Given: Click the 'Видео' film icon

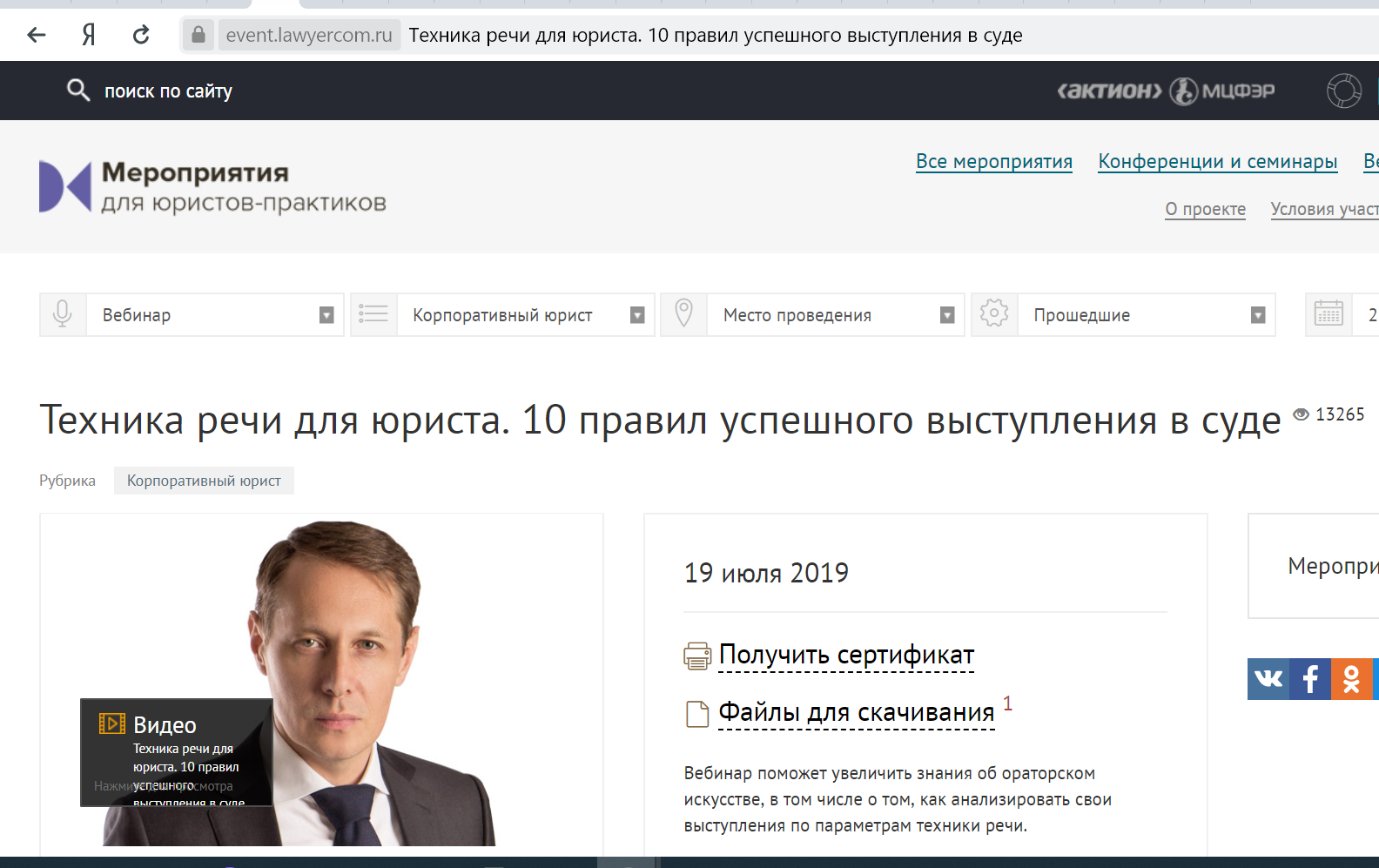Looking at the screenshot, I should tap(112, 723).
